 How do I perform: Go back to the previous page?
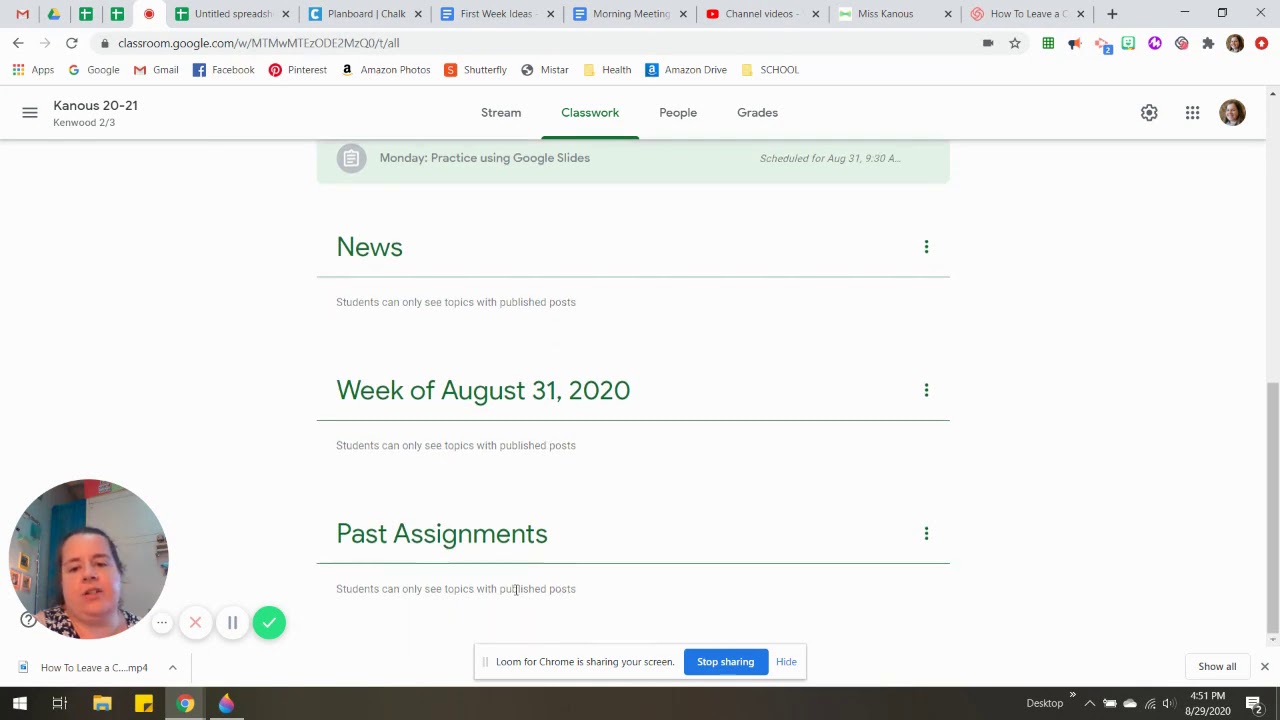(x=18, y=43)
